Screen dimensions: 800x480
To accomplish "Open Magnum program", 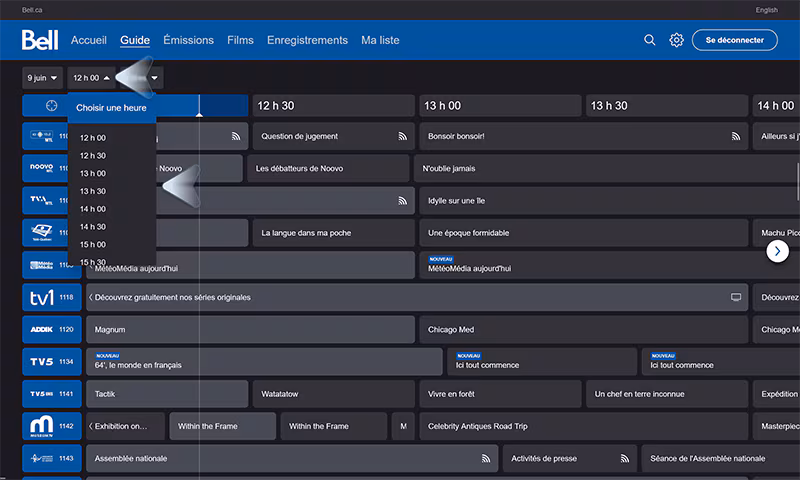I will click(251, 330).
